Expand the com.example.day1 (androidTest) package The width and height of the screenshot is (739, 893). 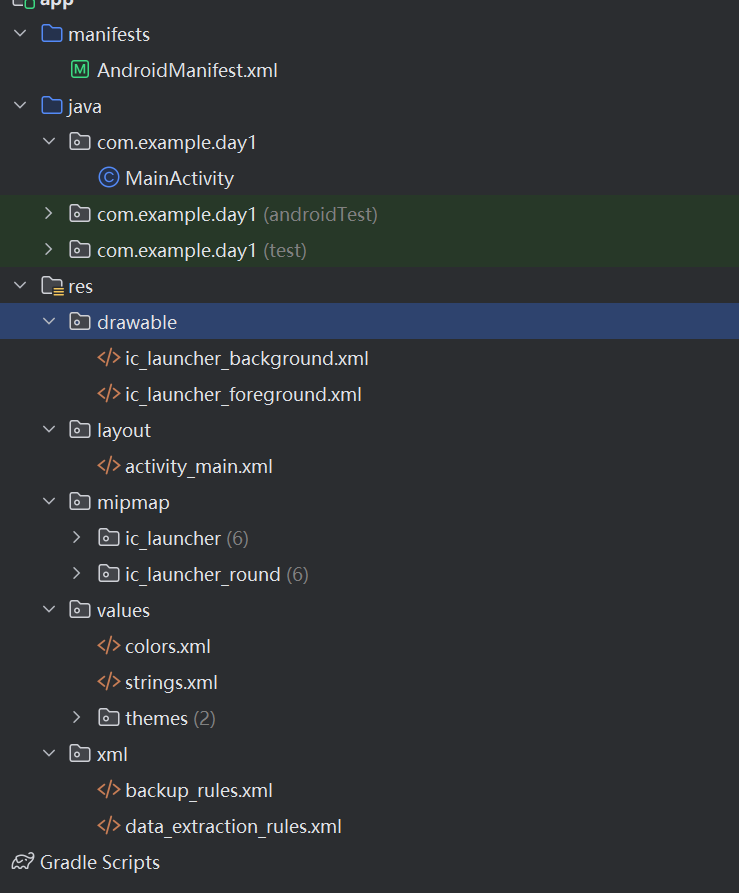coord(49,214)
